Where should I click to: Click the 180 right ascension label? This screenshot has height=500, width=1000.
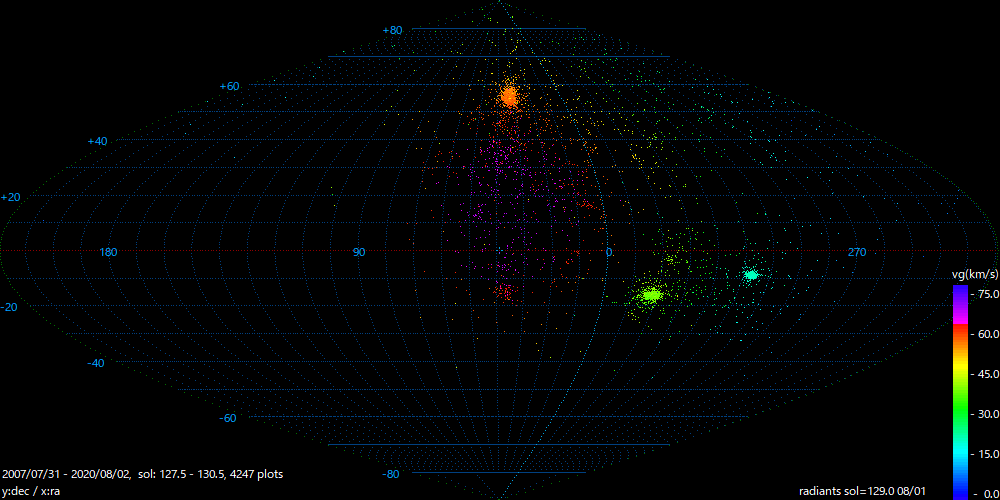109,252
